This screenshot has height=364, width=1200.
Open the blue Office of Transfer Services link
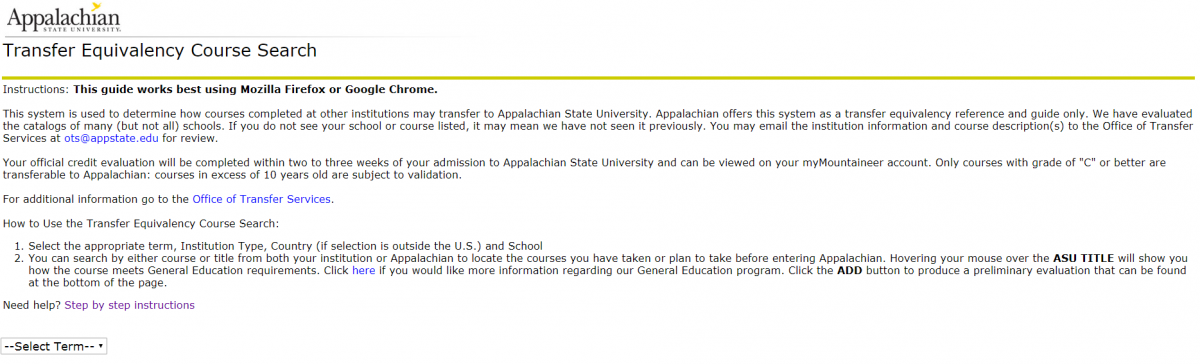click(x=261, y=199)
